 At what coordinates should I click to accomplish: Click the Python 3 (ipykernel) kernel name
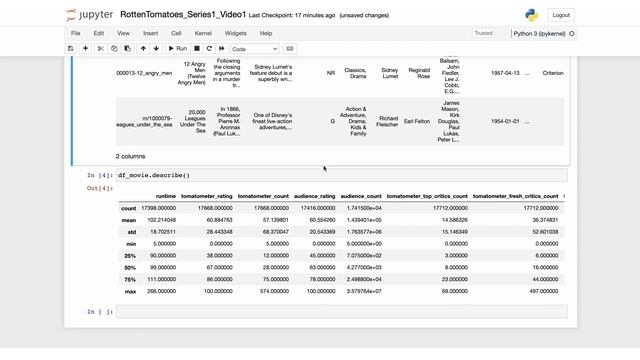click(539, 33)
